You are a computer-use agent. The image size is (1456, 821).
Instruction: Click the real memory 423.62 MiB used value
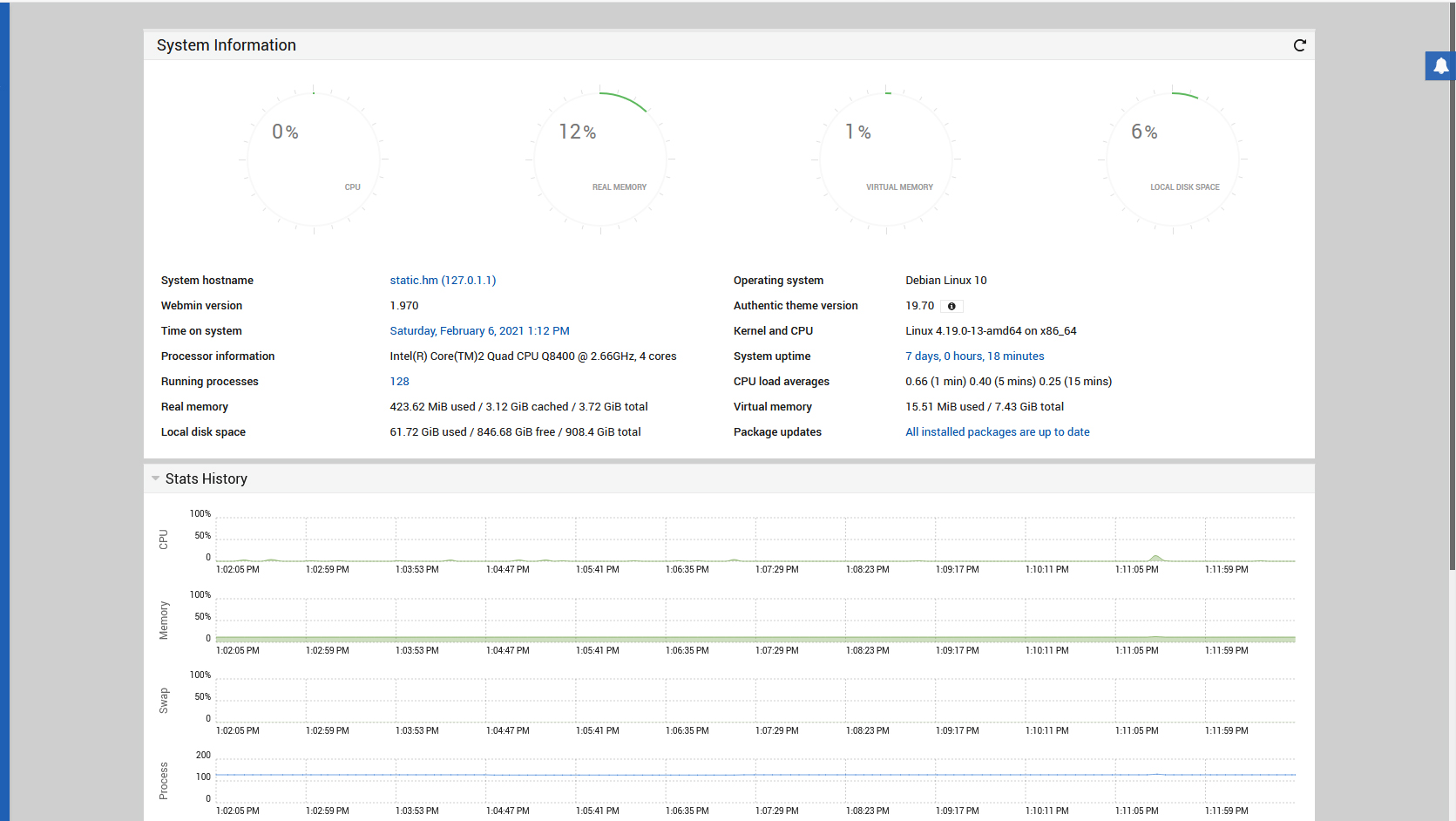pyautogui.click(x=518, y=407)
